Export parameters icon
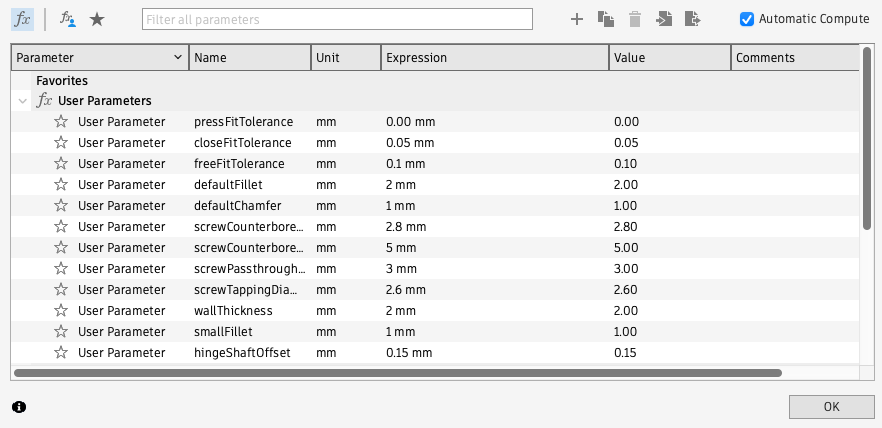Image resolution: width=882 pixels, height=428 pixels. click(692, 19)
